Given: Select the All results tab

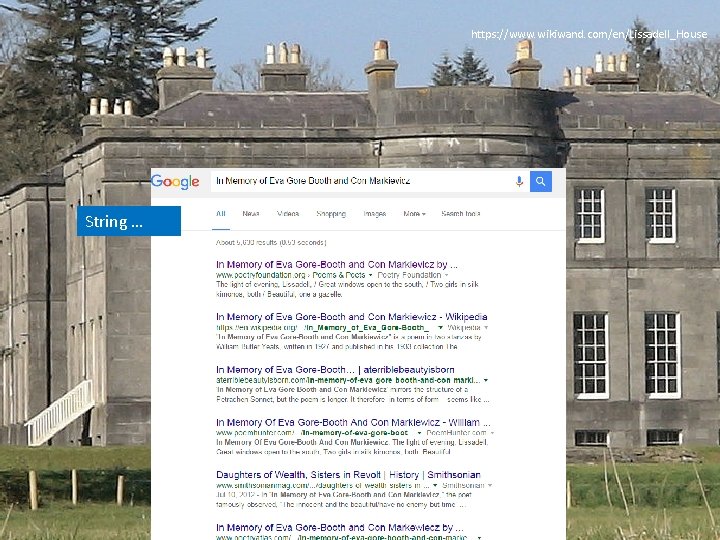Looking at the screenshot, I should coord(221,214).
